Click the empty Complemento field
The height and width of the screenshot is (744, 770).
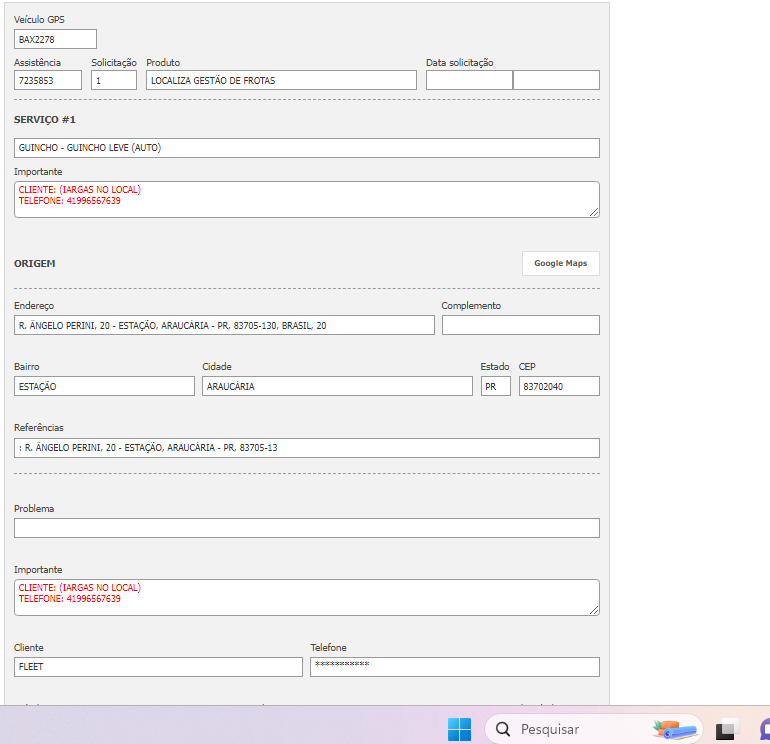(x=521, y=325)
